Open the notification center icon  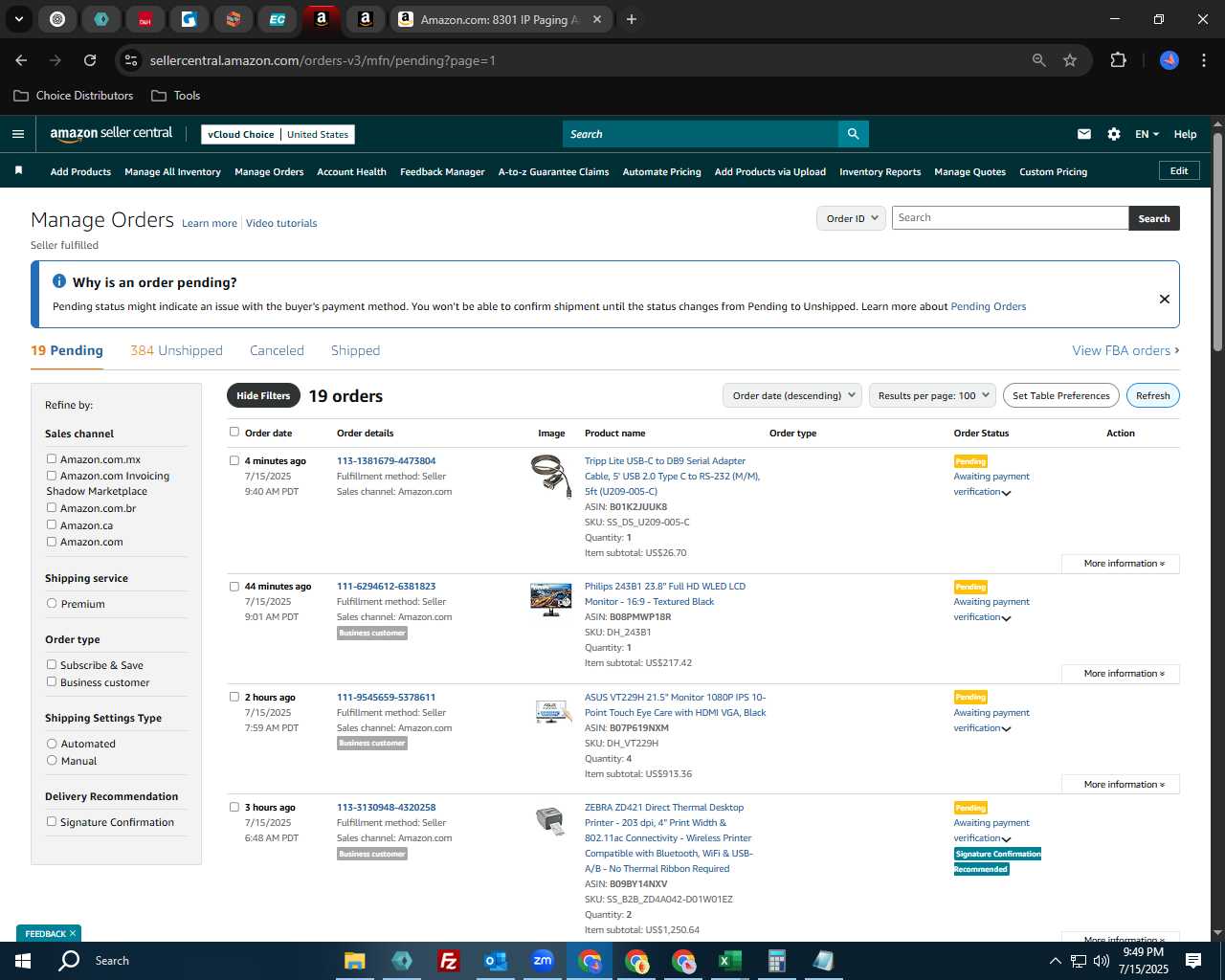(x=1193, y=961)
